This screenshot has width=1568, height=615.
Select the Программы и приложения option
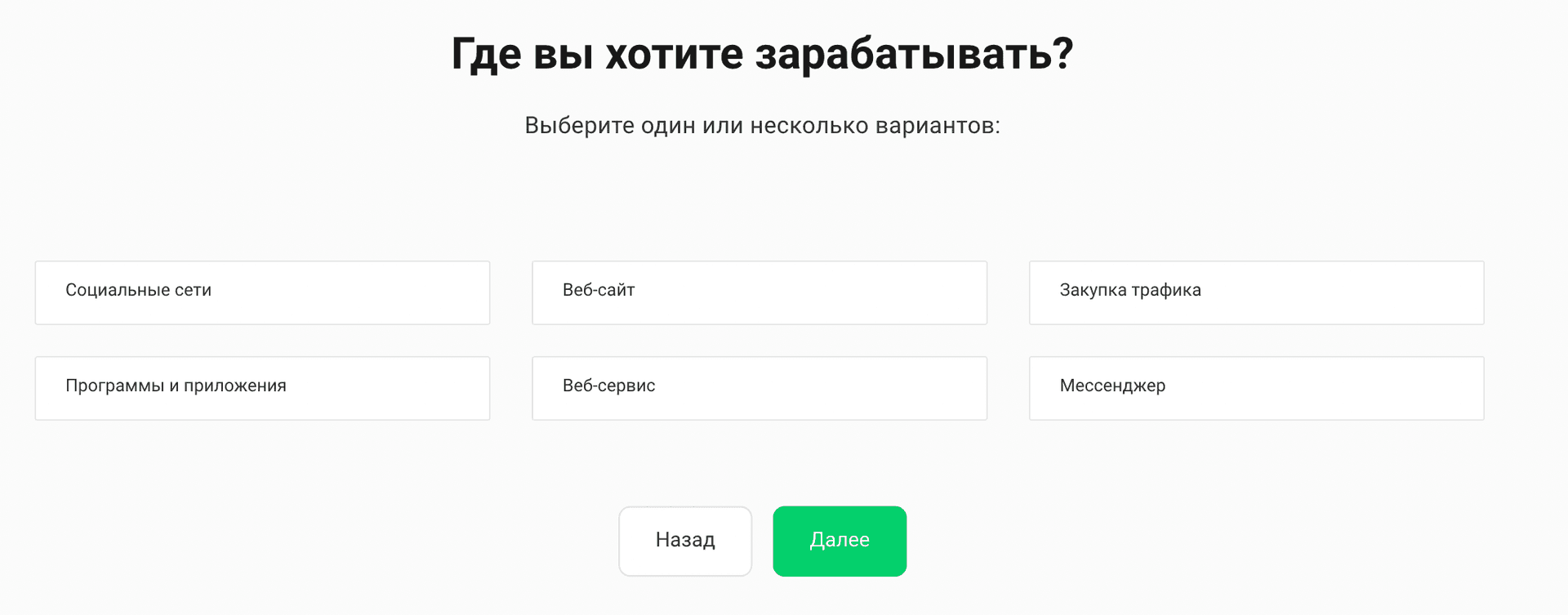(262, 388)
